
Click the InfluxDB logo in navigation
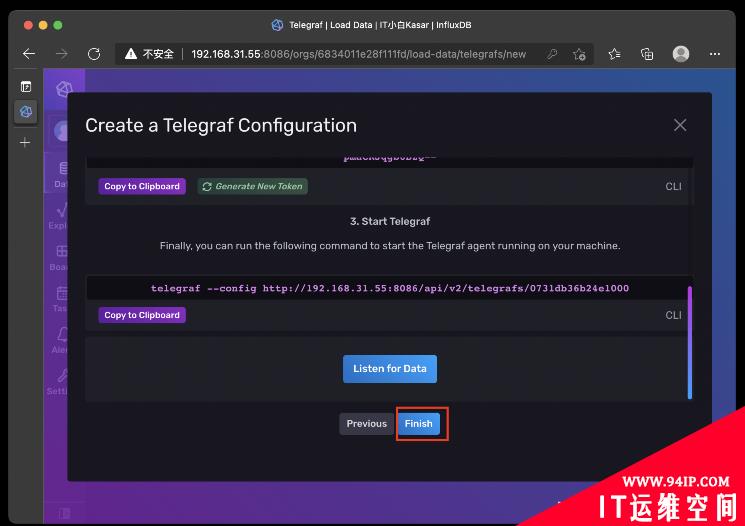pos(64,88)
